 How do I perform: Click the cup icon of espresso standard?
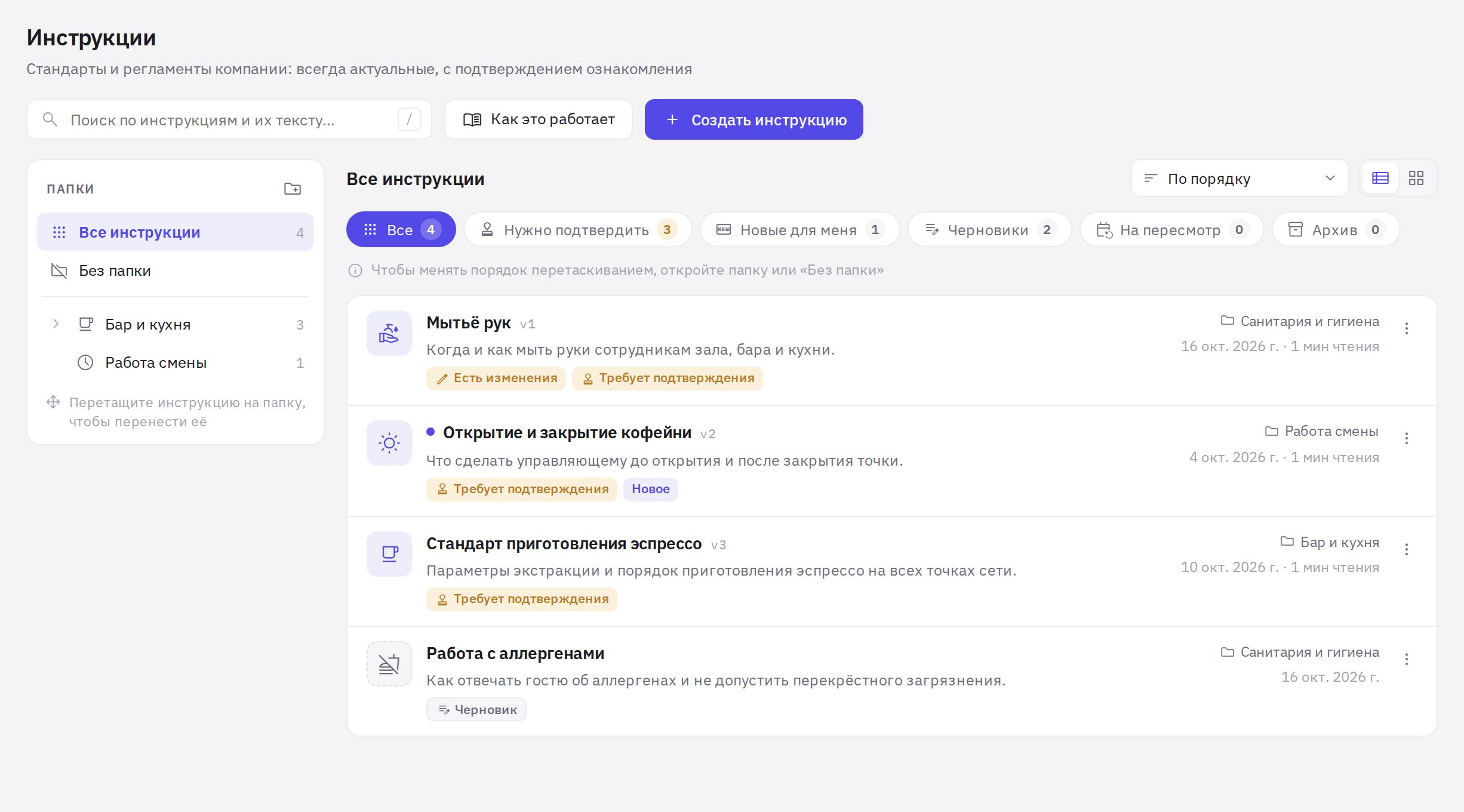tap(389, 554)
